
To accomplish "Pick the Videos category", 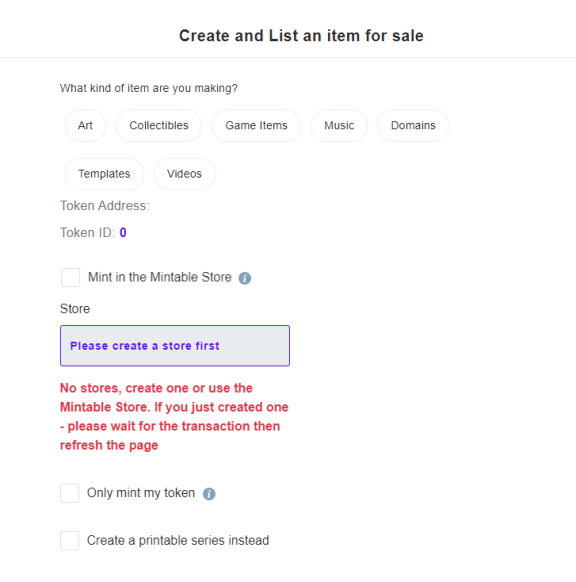I will (x=184, y=174).
